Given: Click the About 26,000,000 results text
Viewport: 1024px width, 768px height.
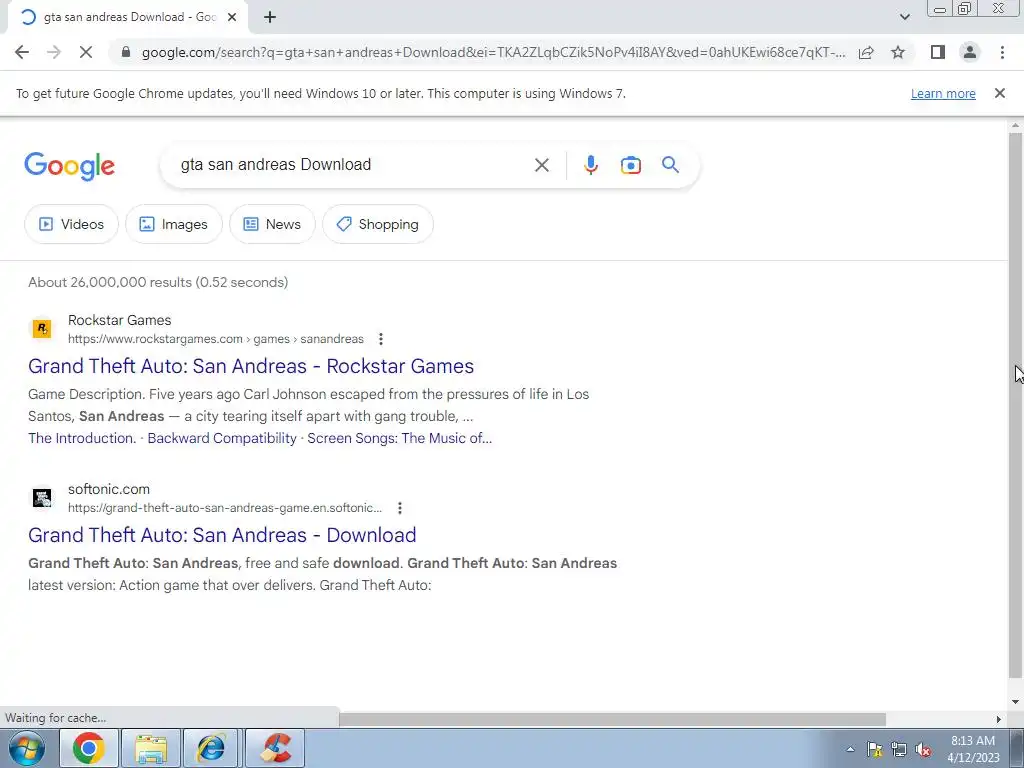Looking at the screenshot, I should coord(158,282).
